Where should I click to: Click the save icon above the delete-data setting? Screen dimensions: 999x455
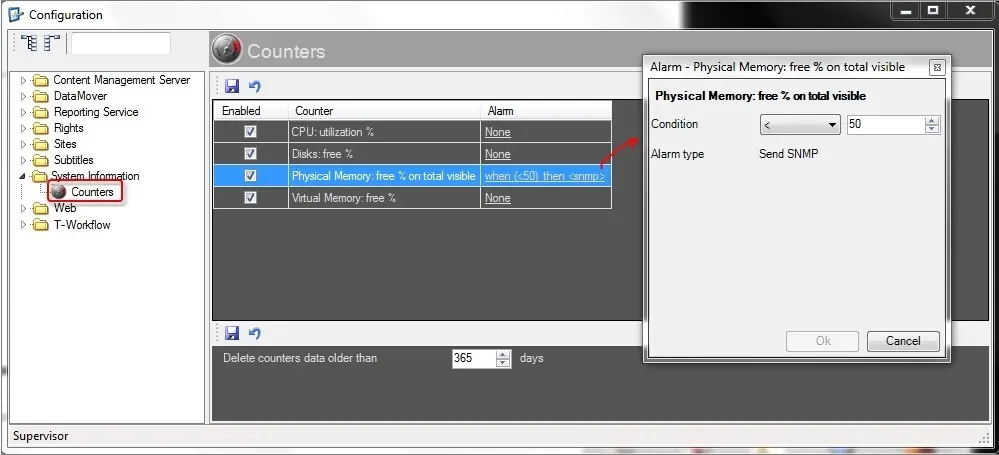tap(232, 333)
